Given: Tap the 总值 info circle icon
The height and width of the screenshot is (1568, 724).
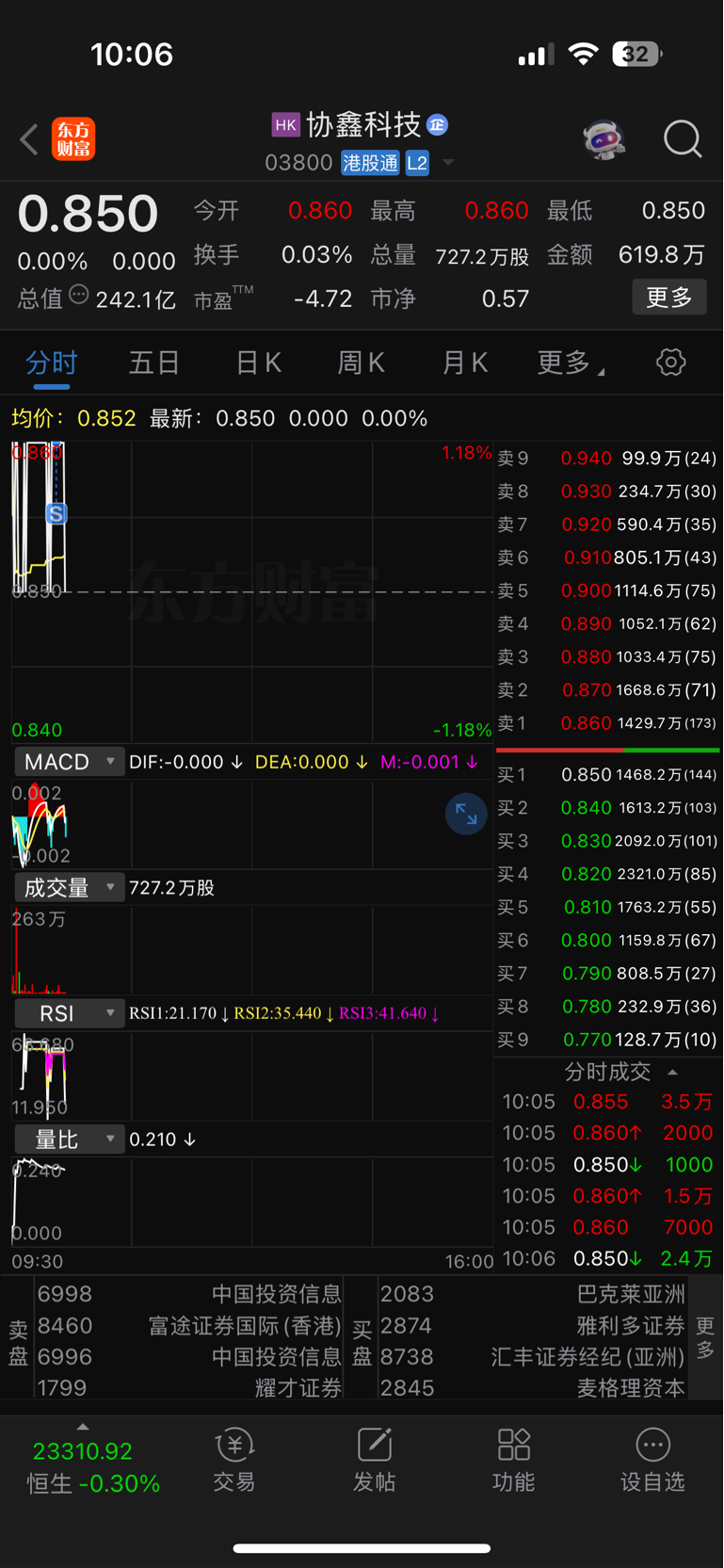Looking at the screenshot, I should pos(79,295).
